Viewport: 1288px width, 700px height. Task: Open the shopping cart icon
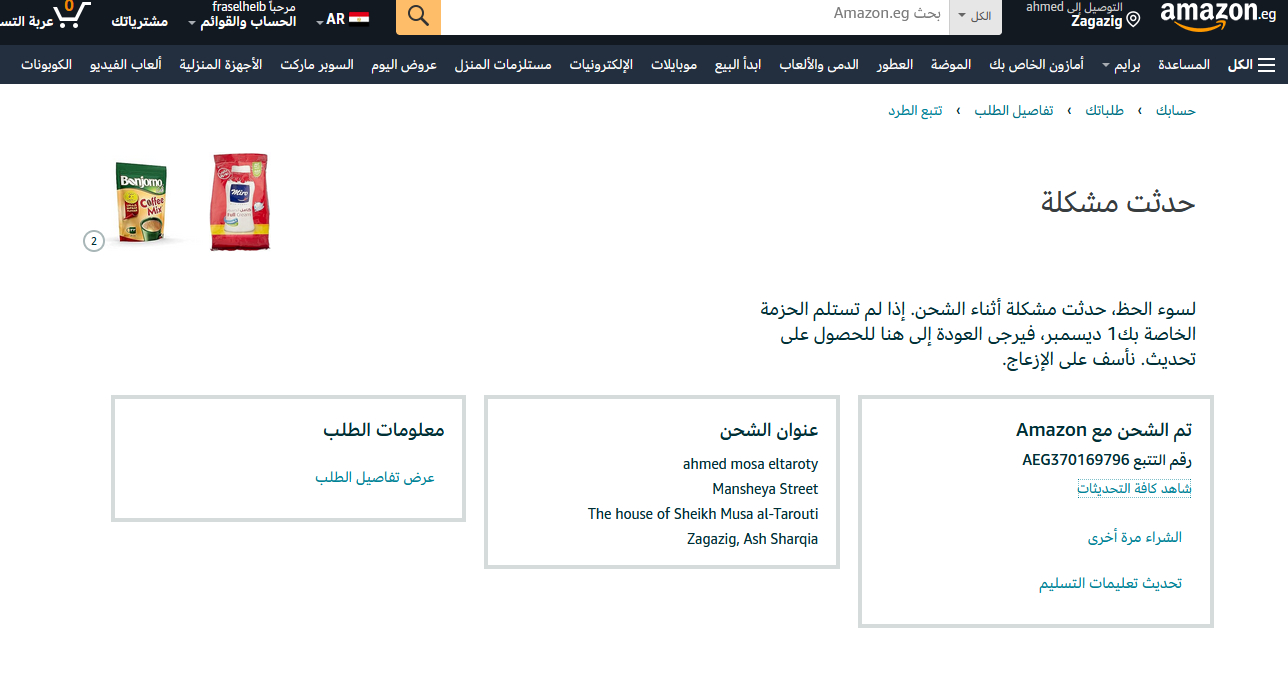coord(73,14)
